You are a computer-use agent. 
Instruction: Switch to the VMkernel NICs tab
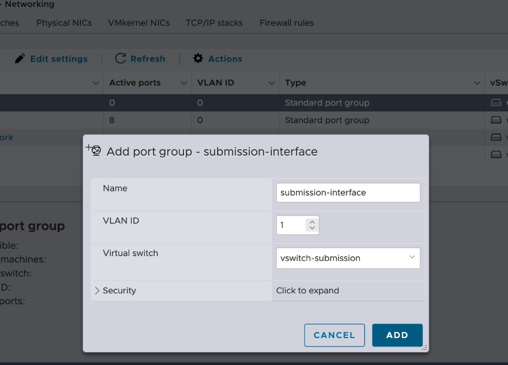coord(139,23)
